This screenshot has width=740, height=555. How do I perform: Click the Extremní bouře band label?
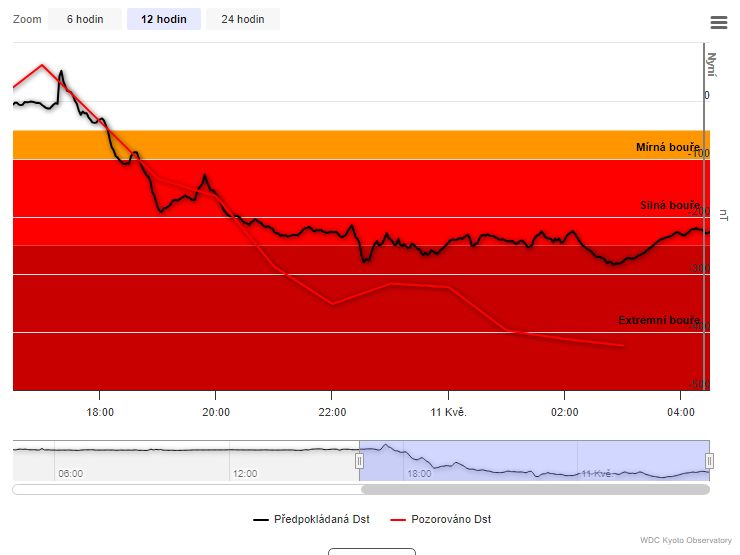(x=658, y=320)
